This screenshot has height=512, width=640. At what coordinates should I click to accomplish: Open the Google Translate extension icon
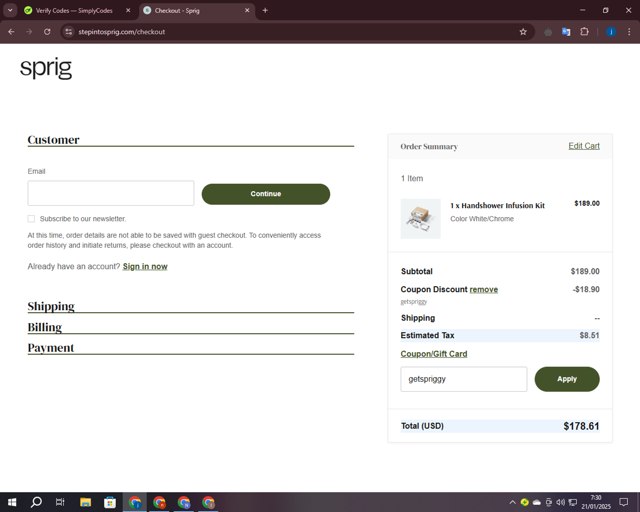click(566, 32)
